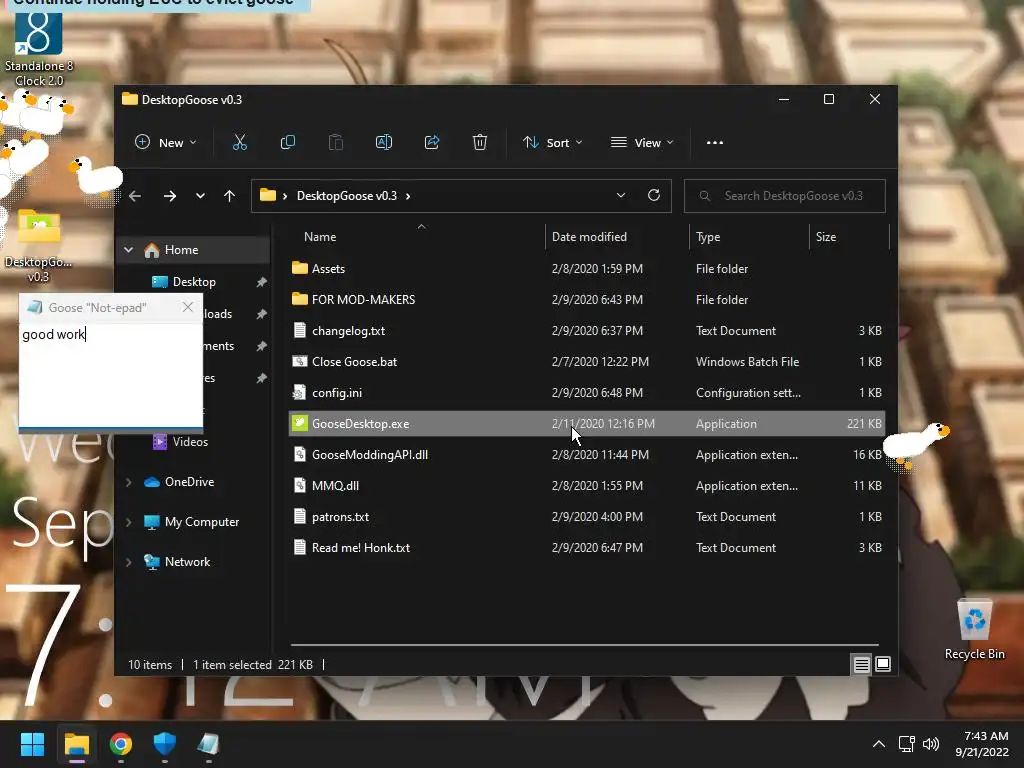Screen dimensions: 1024x768
Task: Close the Goose Not-epad window
Action: click(x=187, y=307)
